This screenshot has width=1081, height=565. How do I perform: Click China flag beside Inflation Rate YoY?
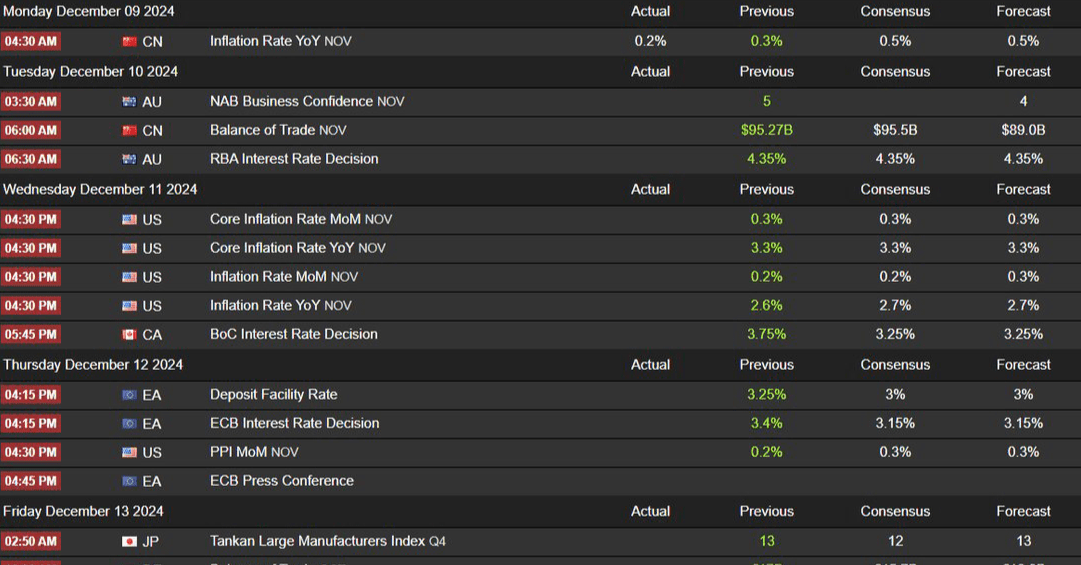[129, 41]
